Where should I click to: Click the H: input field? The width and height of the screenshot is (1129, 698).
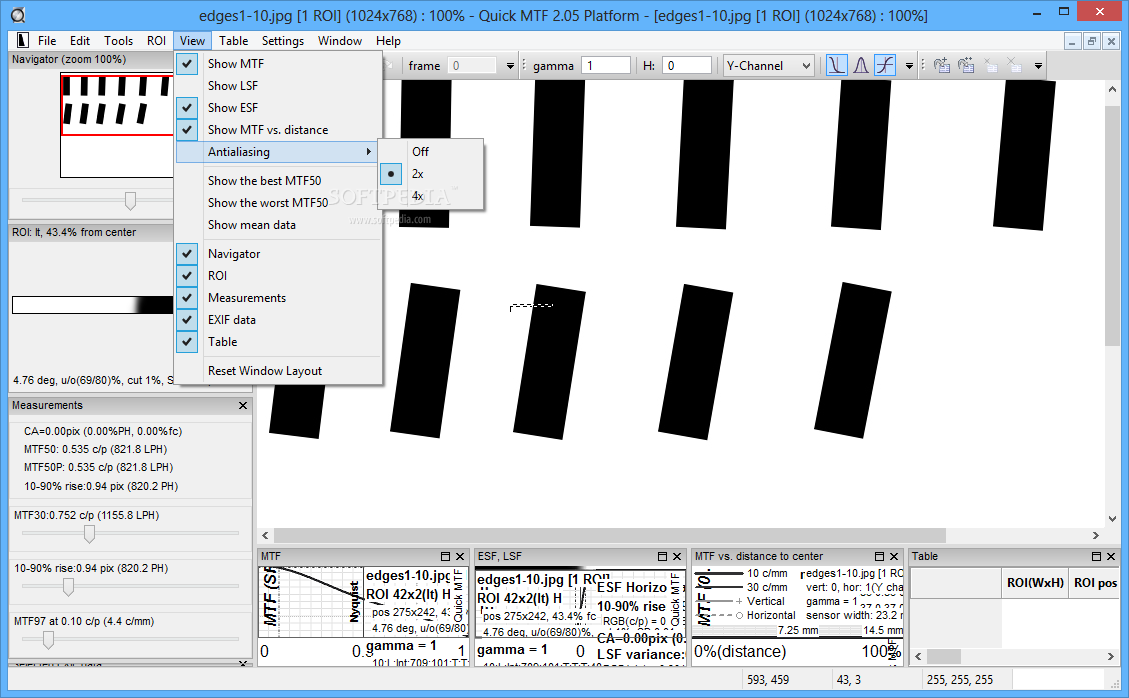[687, 66]
